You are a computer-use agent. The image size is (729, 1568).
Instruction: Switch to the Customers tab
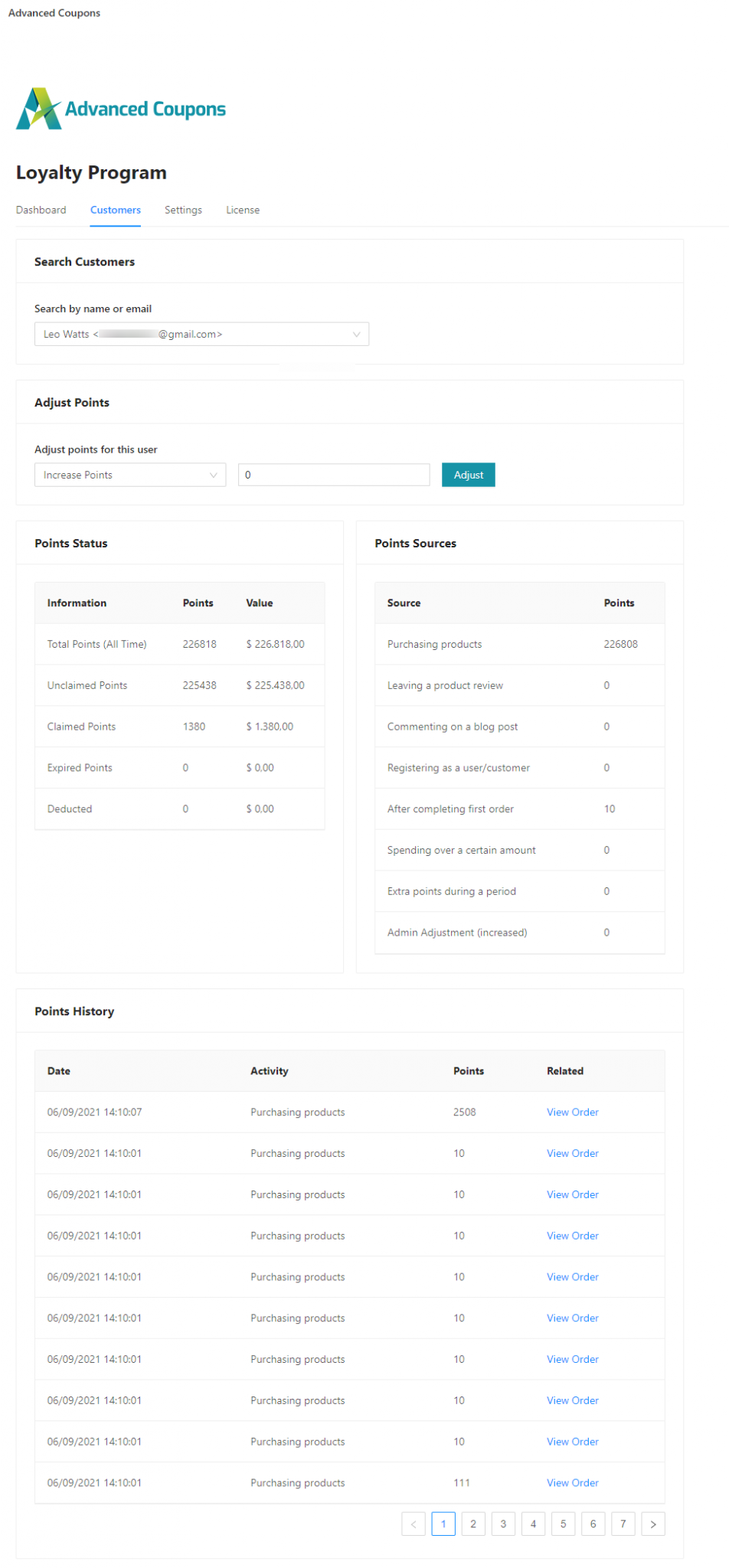(116, 210)
